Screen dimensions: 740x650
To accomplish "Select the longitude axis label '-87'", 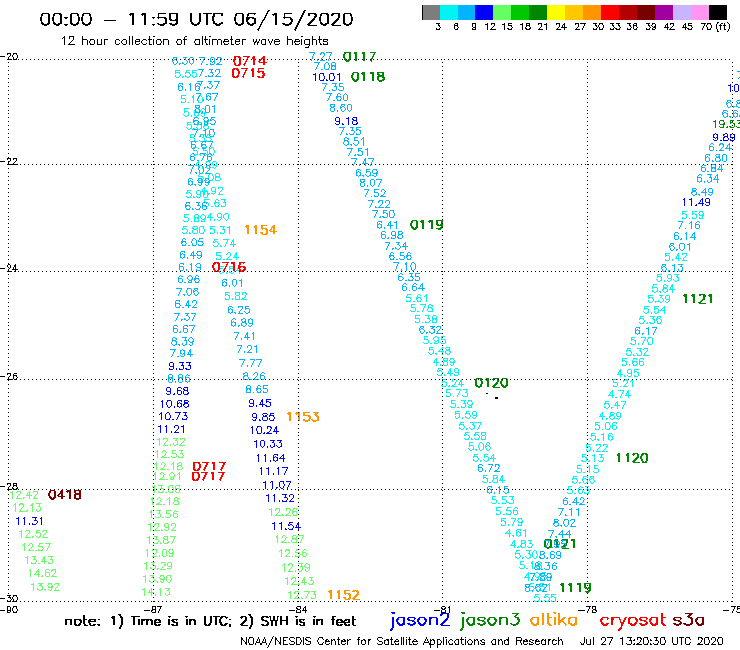I will click(x=153, y=609).
